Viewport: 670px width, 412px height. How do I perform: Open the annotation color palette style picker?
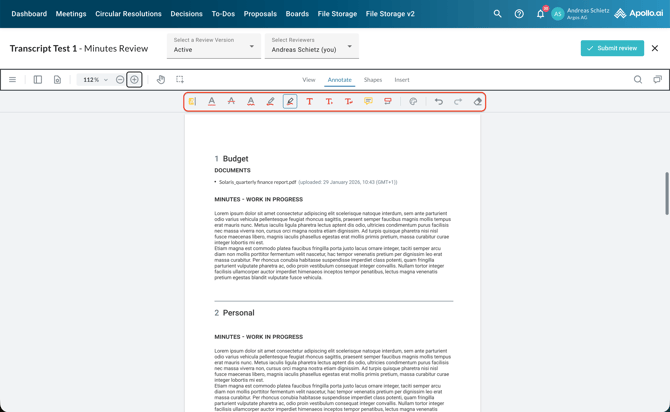[413, 101]
